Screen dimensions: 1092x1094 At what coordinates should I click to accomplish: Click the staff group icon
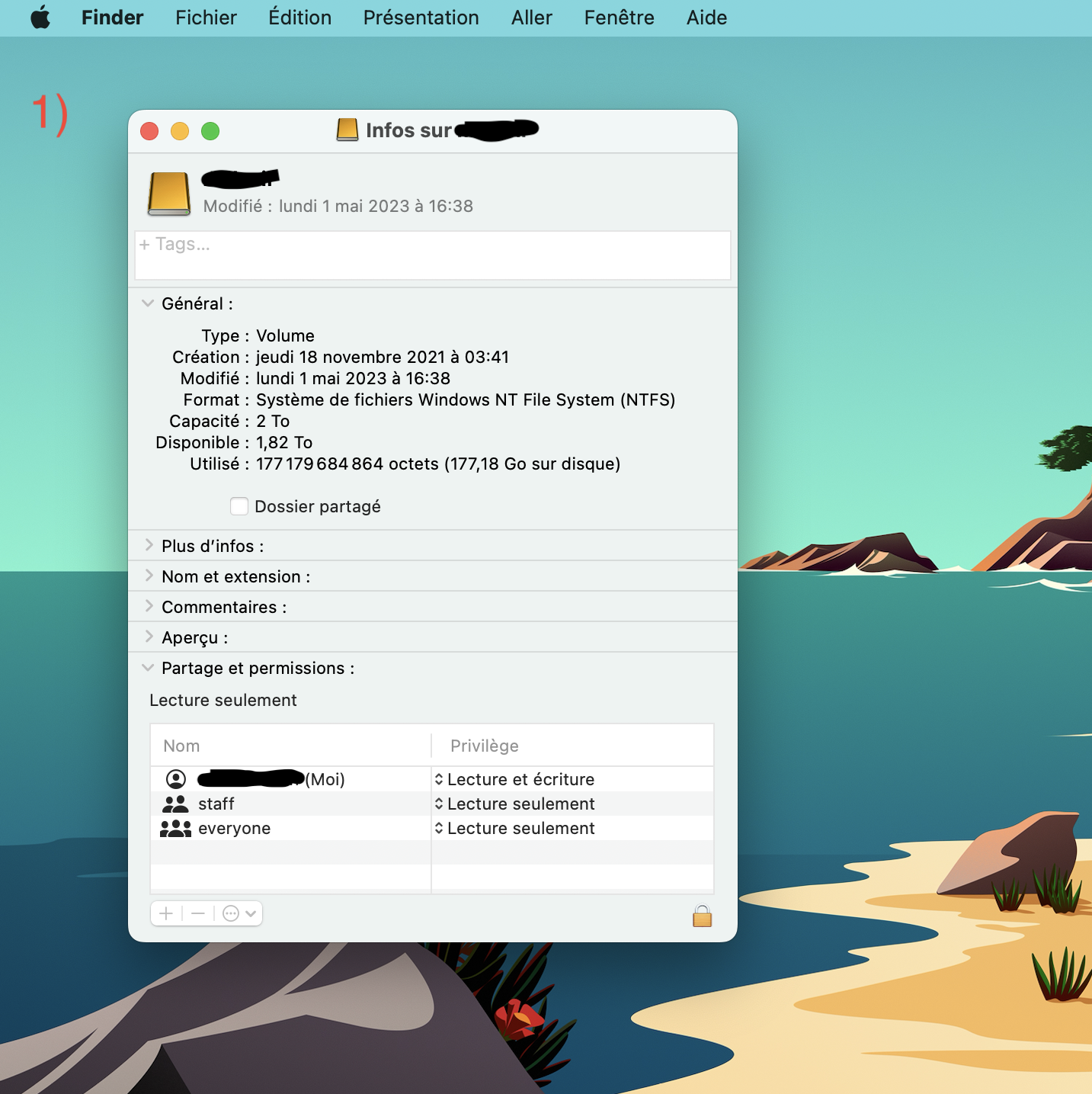[x=175, y=804]
